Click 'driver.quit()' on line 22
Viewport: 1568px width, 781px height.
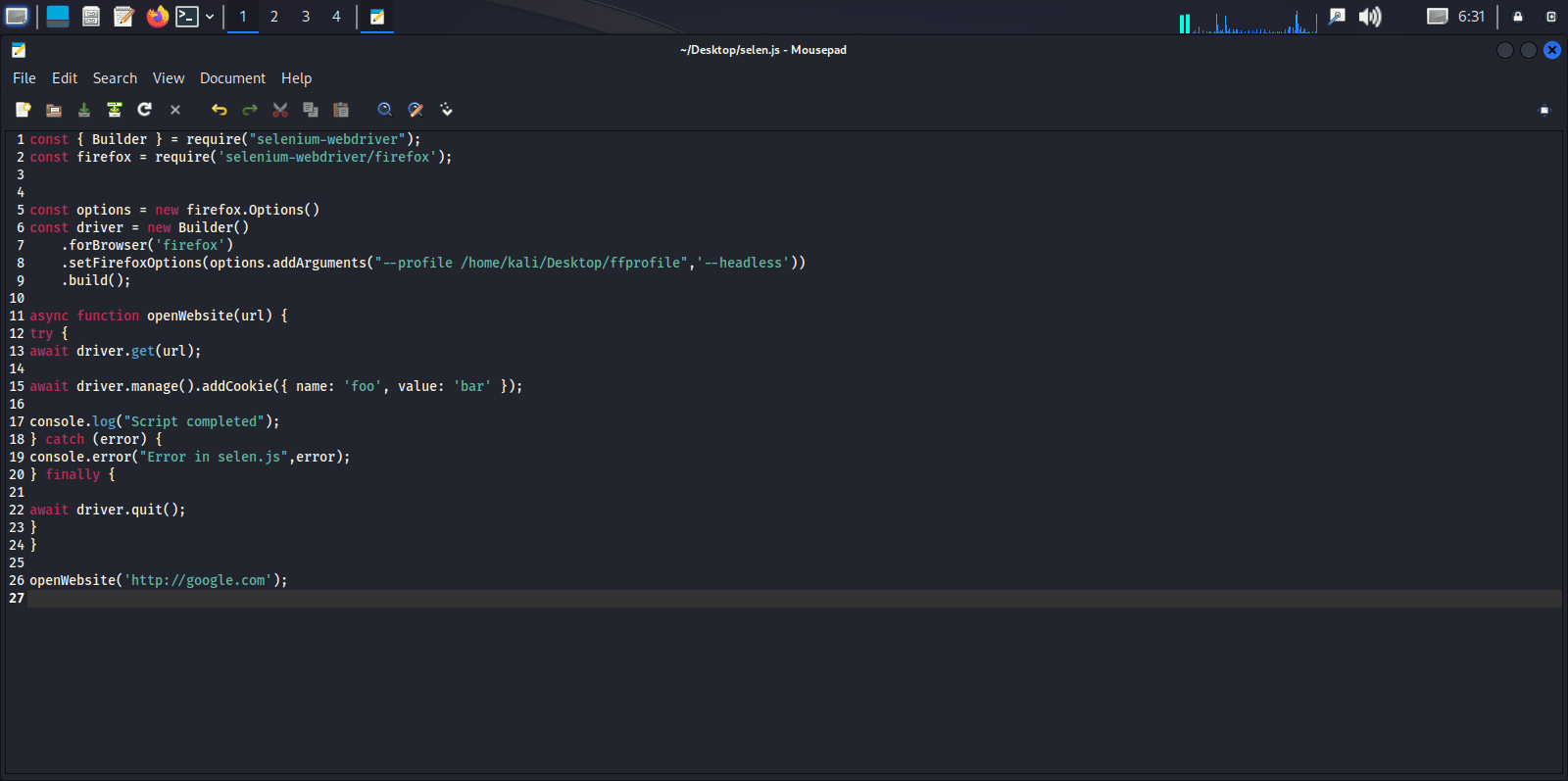click(127, 510)
